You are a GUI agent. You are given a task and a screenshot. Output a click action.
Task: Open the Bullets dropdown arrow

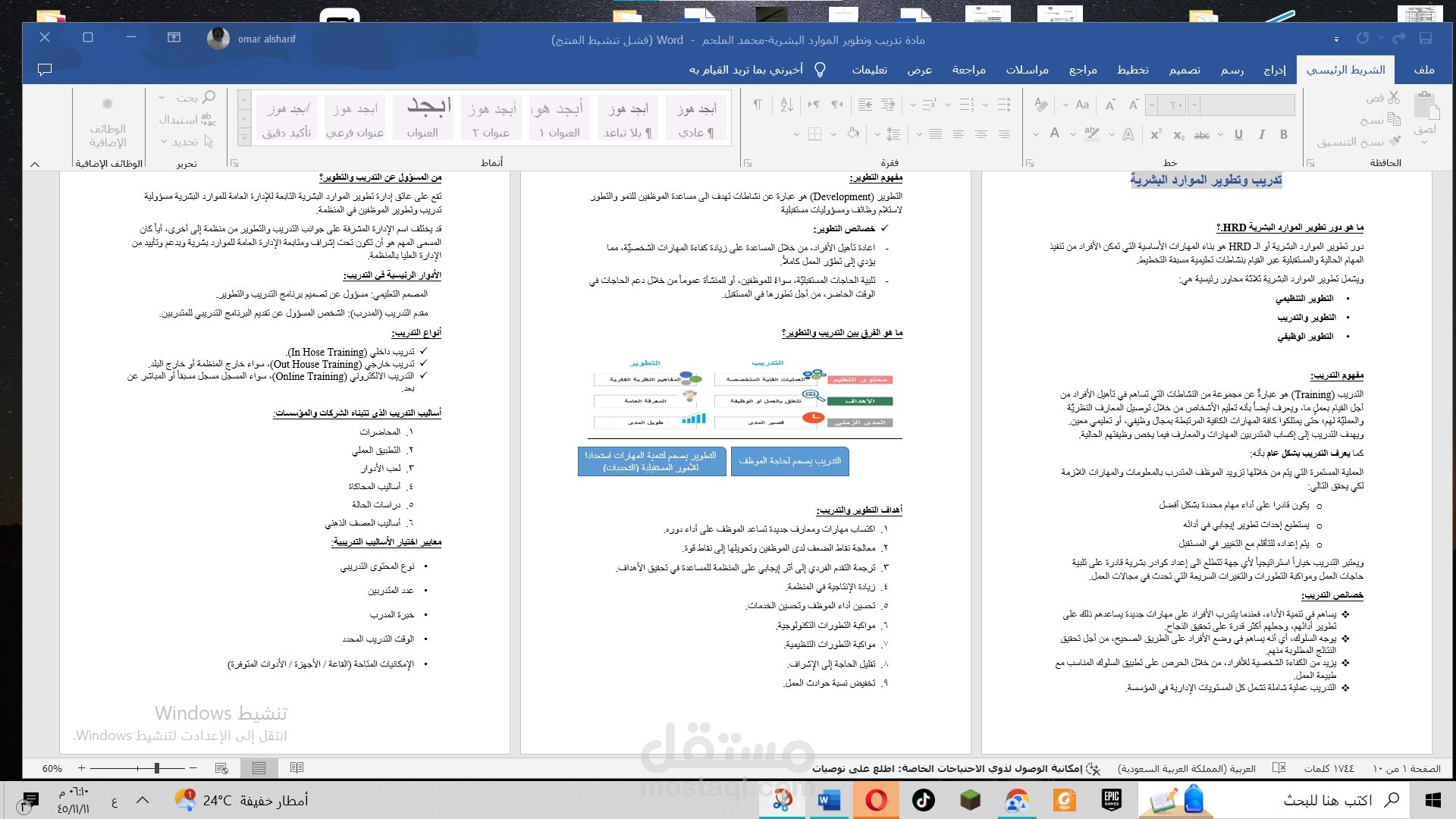[985, 105]
